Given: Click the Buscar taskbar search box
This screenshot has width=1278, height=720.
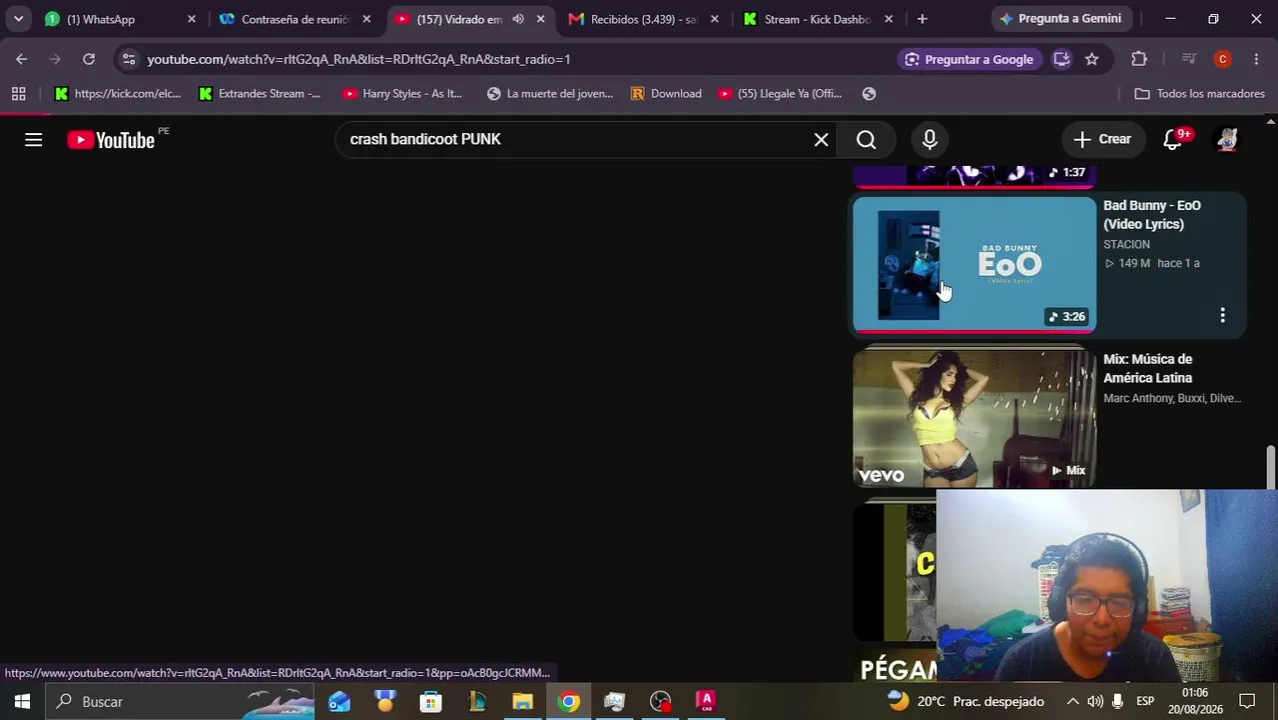Looking at the screenshot, I should [x=180, y=702].
